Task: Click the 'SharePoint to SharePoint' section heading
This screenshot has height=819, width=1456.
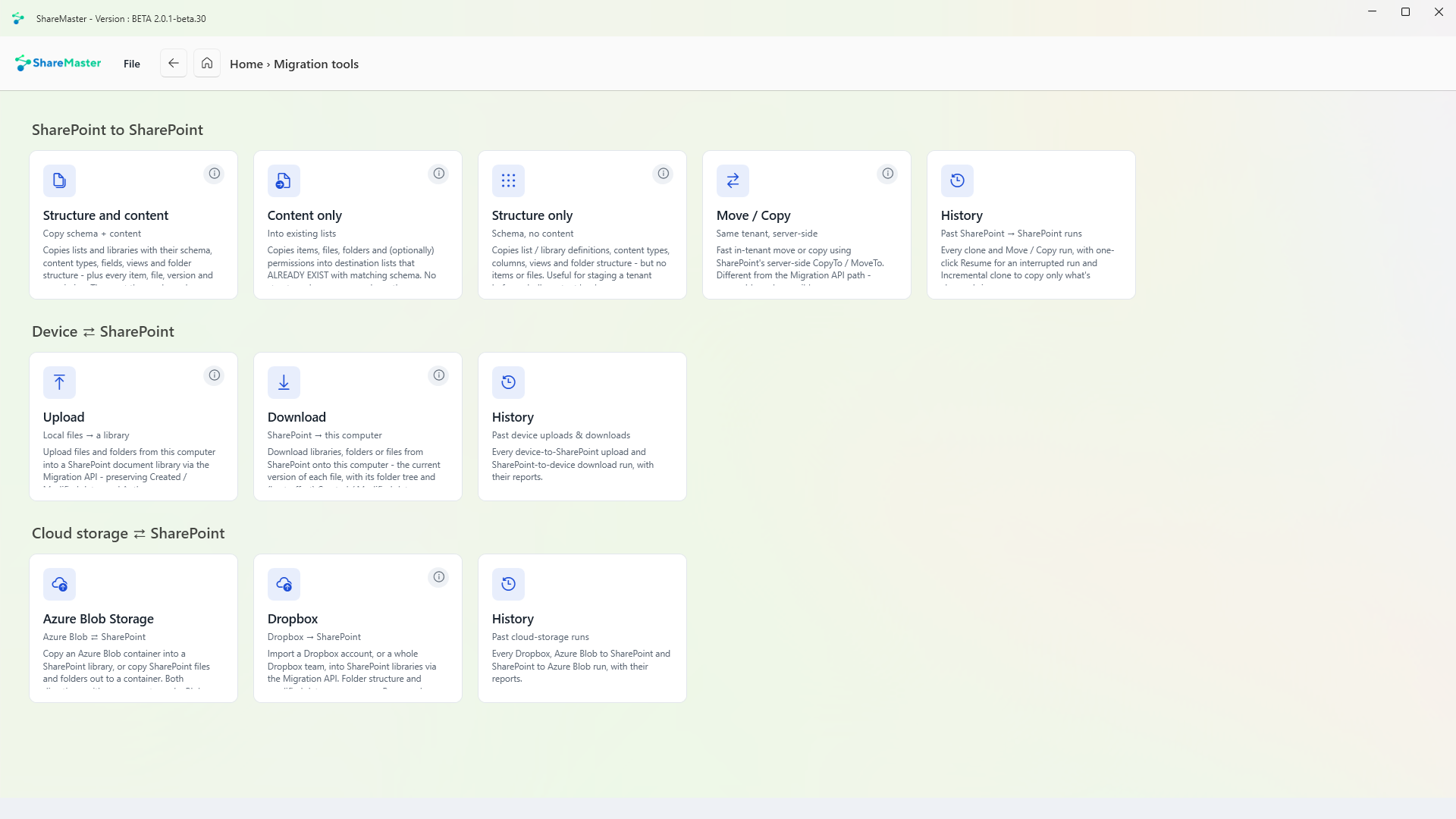Action: pyautogui.click(x=118, y=130)
